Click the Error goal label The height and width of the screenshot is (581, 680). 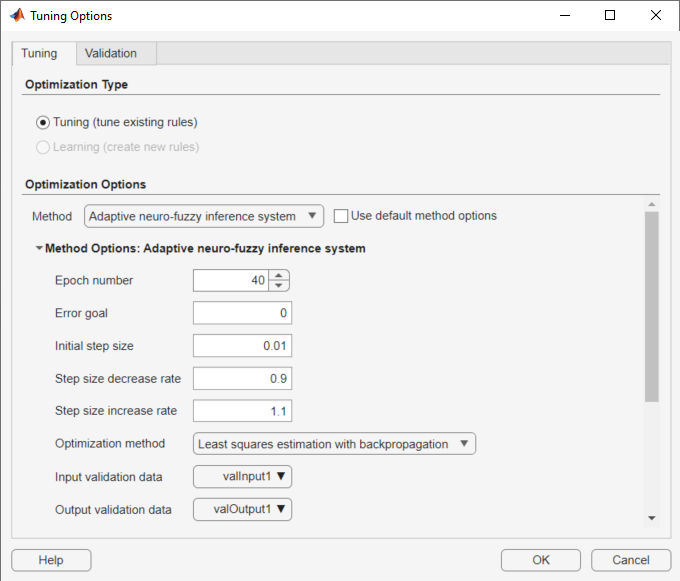click(81, 313)
